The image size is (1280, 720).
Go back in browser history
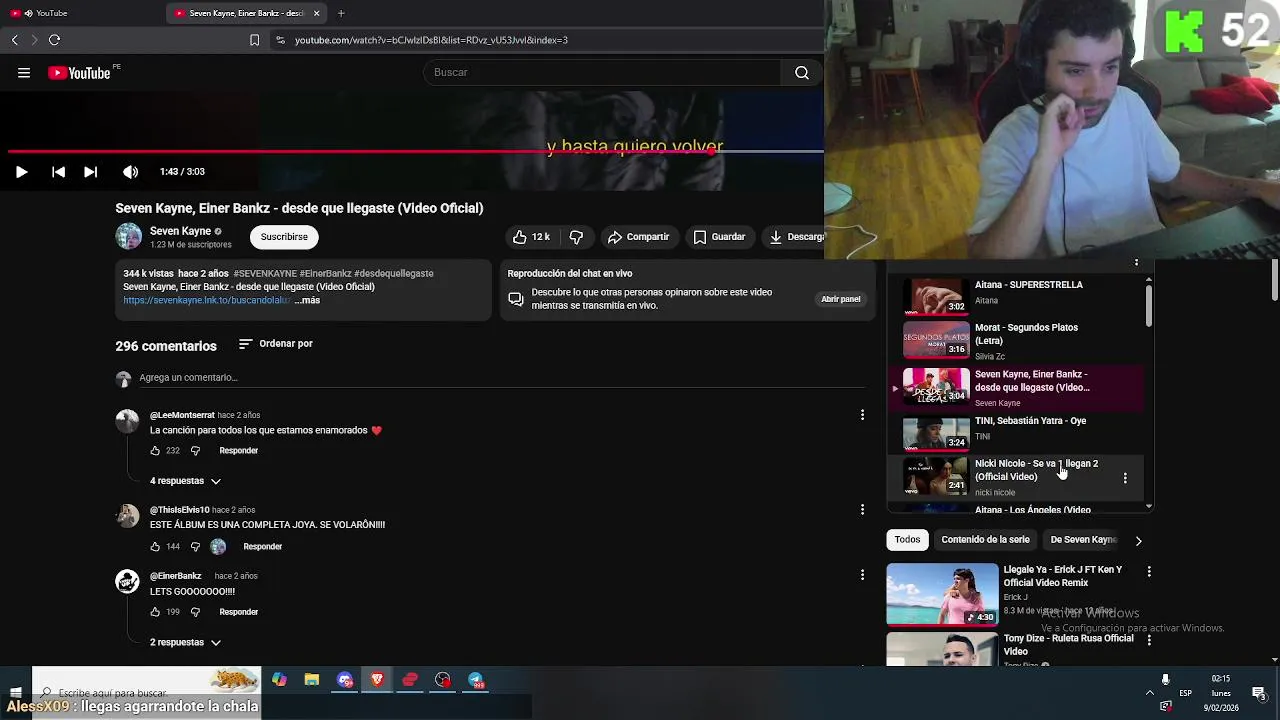14,40
